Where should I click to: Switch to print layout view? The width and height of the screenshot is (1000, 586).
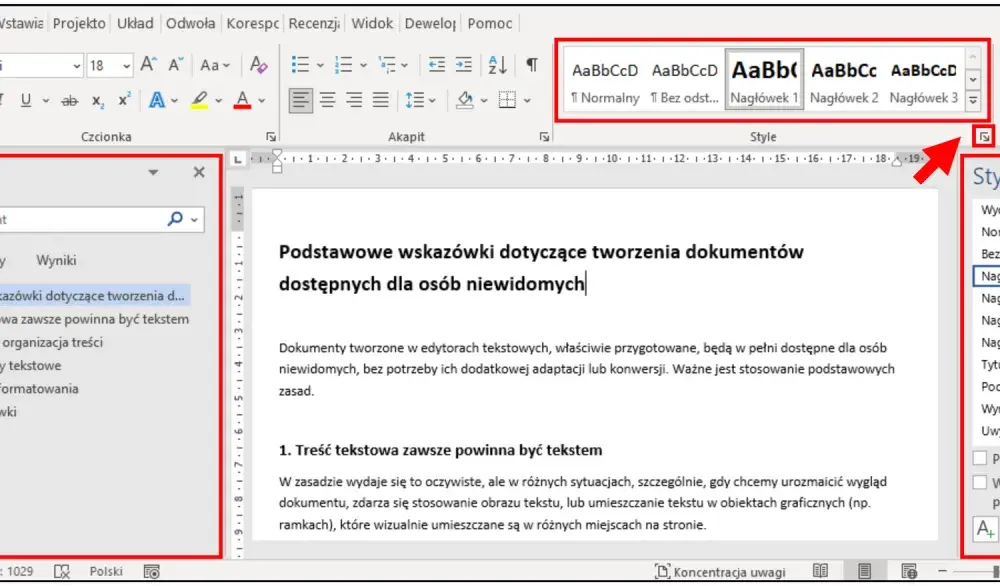[864, 571]
